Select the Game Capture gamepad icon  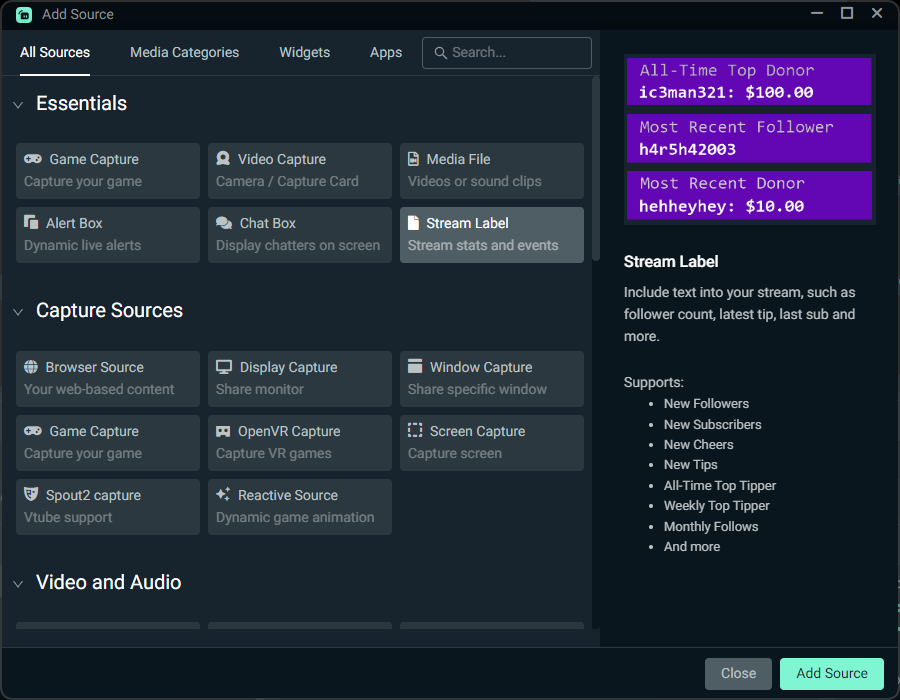(x=31, y=159)
